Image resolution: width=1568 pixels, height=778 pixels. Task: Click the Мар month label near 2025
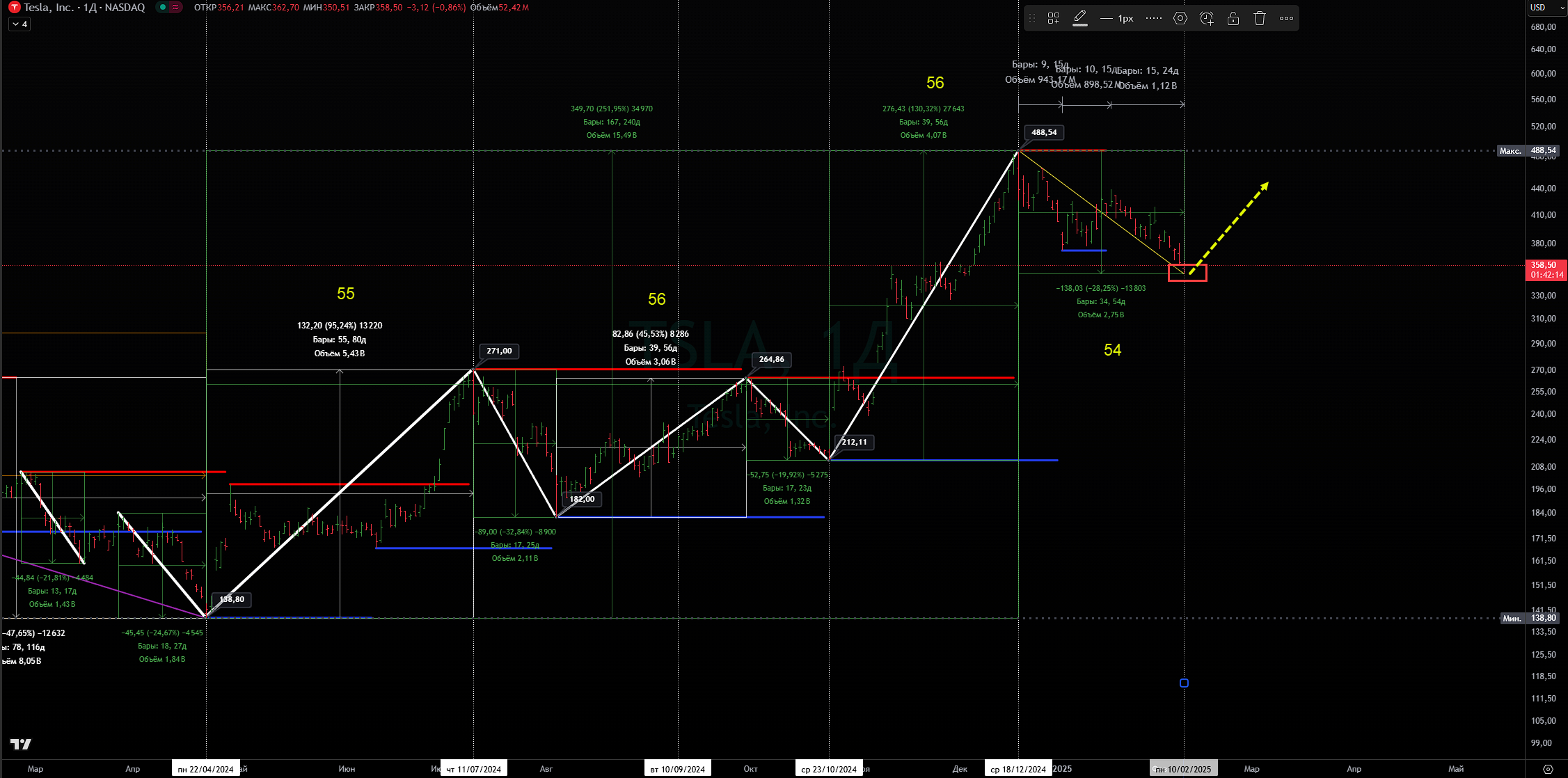(x=1251, y=769)
